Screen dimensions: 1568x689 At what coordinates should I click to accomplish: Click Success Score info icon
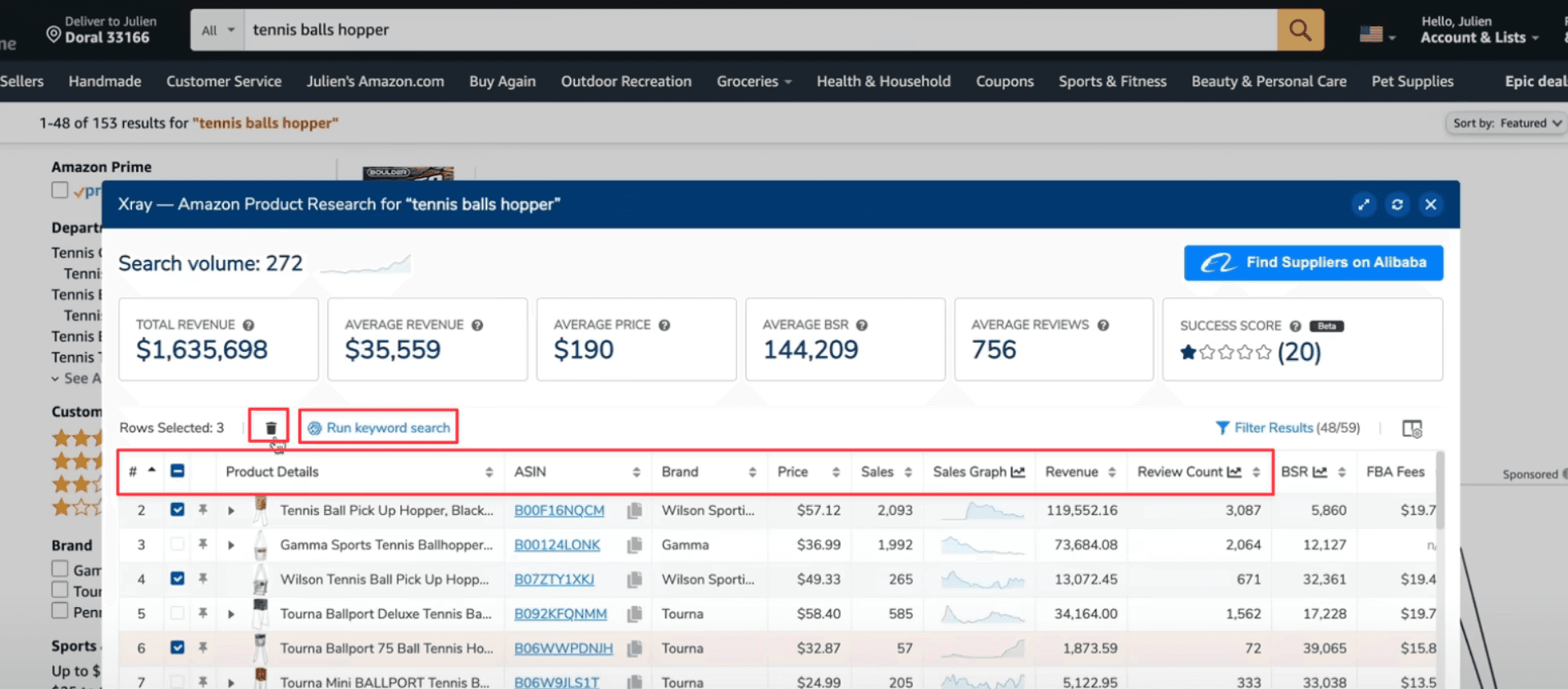(1295, 326)
